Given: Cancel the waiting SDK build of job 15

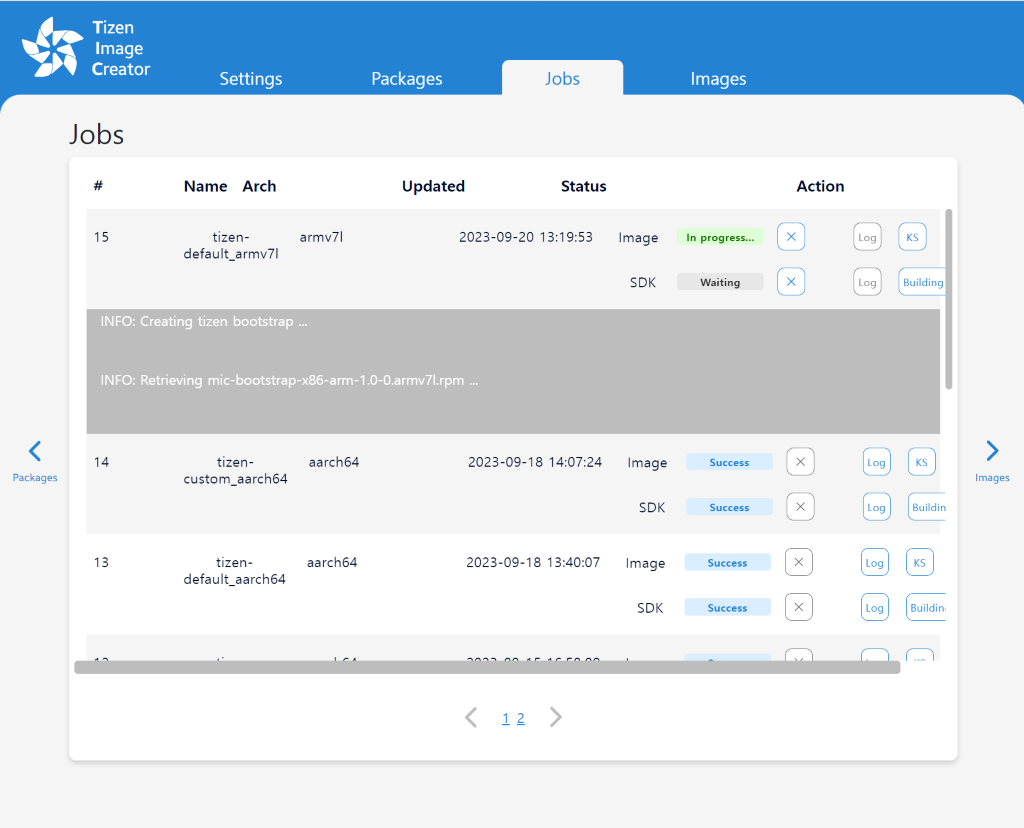Looking at the screenshot, I should coord(791,282).
